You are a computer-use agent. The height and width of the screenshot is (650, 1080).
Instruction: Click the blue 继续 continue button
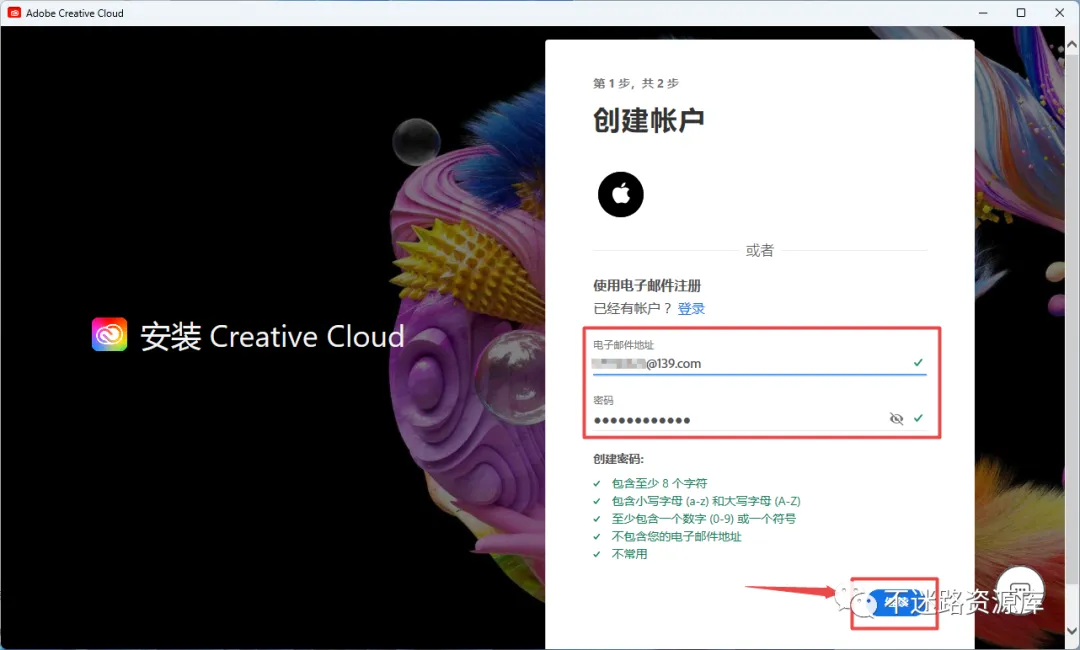[895, 602]
